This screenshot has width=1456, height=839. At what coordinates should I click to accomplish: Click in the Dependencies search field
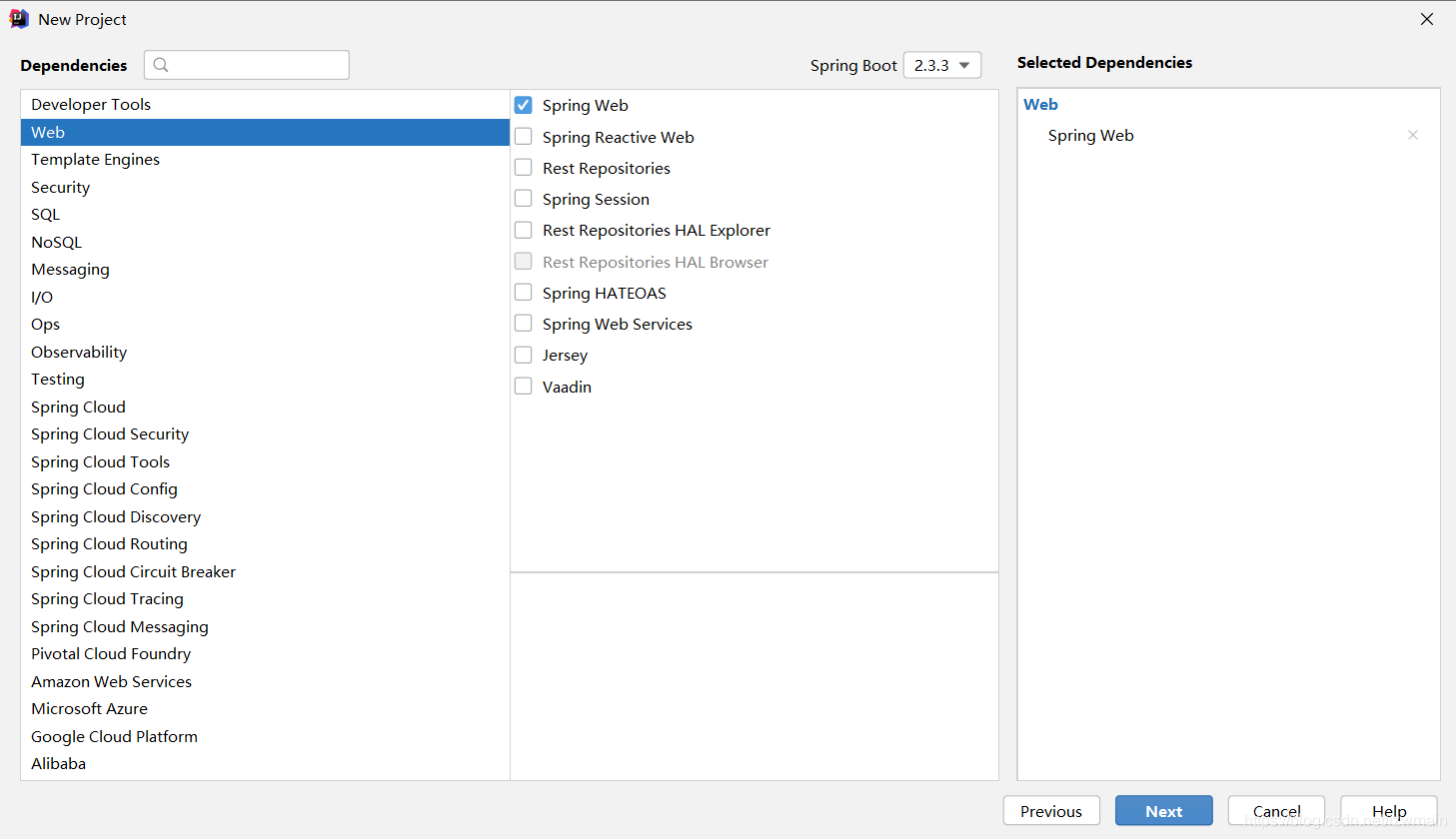247,65
